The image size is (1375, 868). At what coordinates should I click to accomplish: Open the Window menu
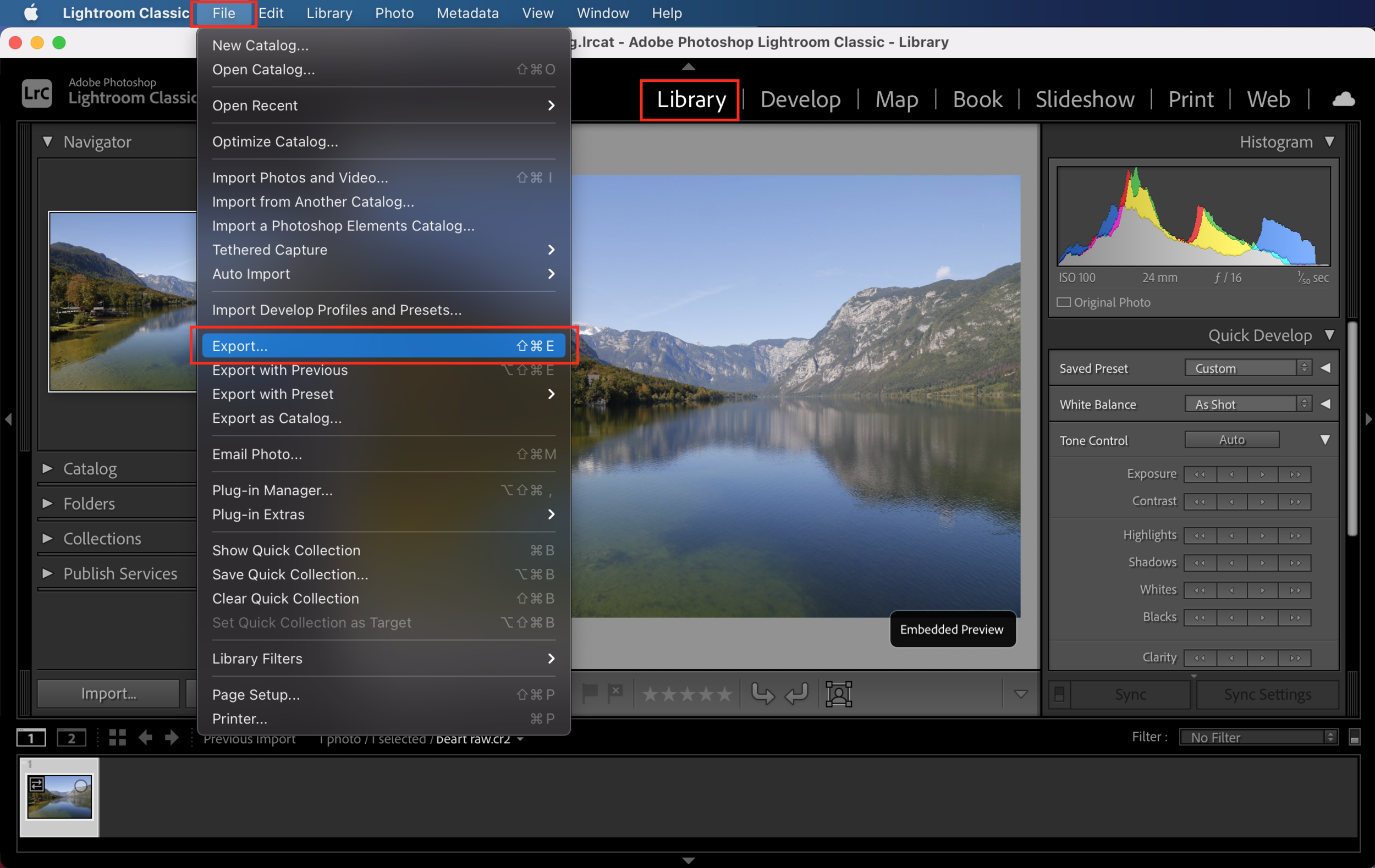point(602,13)
